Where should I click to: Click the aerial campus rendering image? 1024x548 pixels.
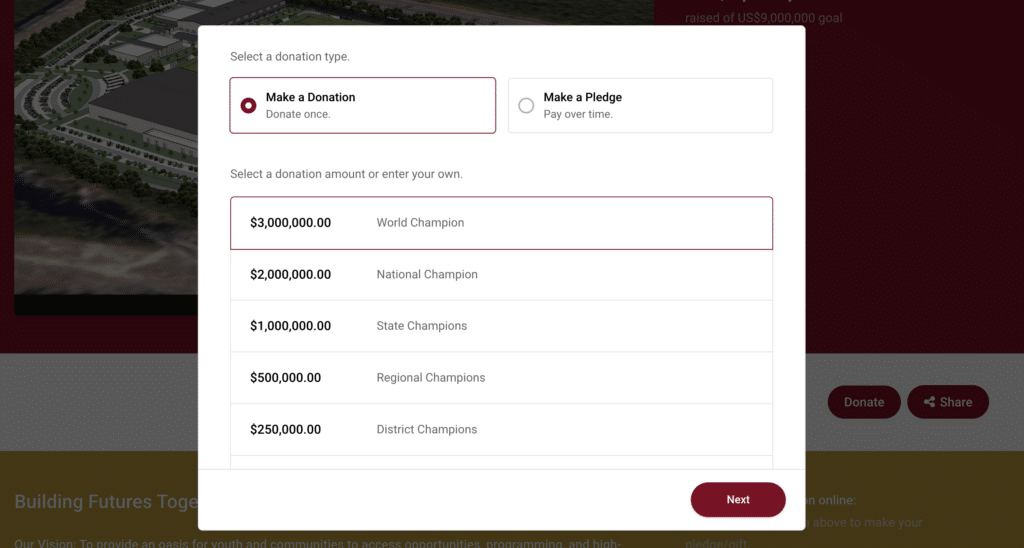point(106,157)
